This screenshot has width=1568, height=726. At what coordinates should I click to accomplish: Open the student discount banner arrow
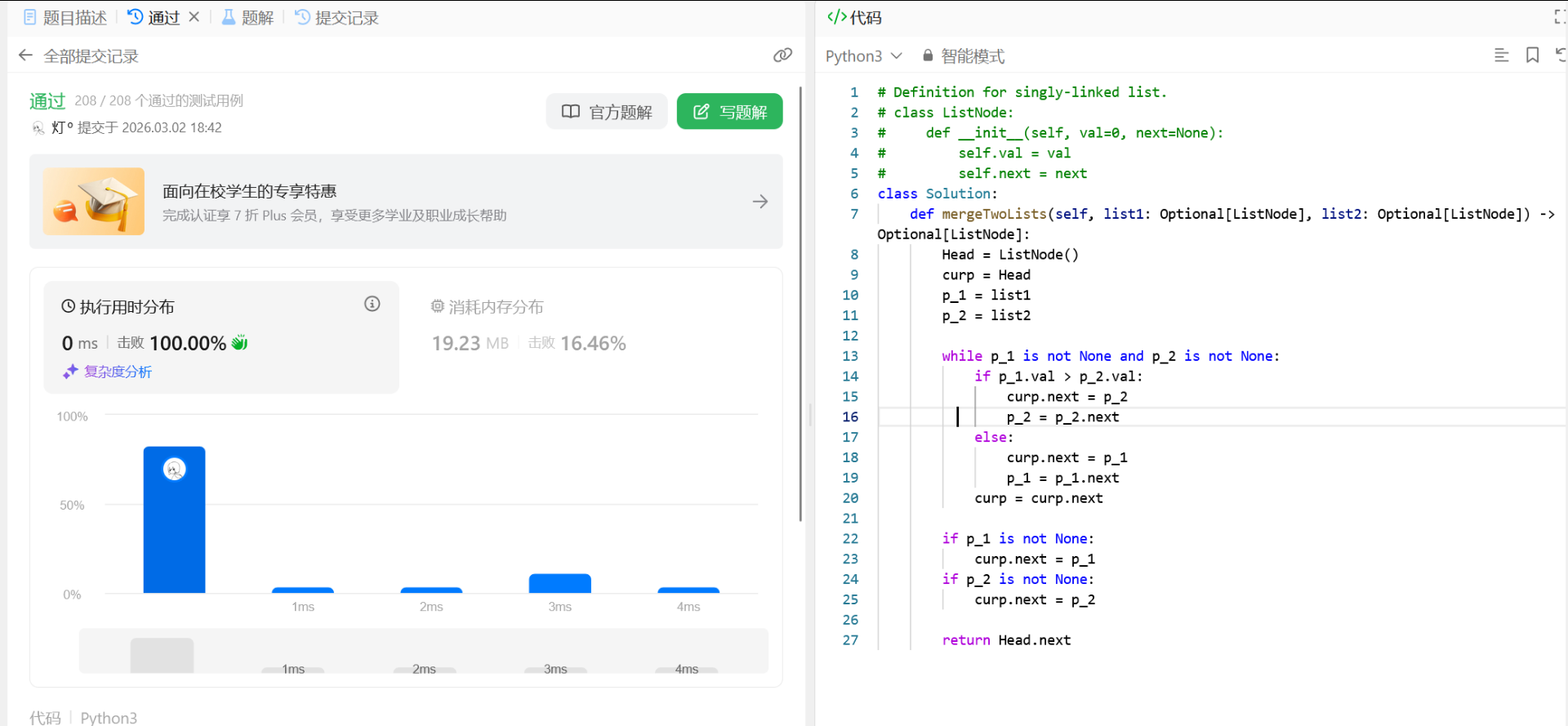tap(759, 202)
